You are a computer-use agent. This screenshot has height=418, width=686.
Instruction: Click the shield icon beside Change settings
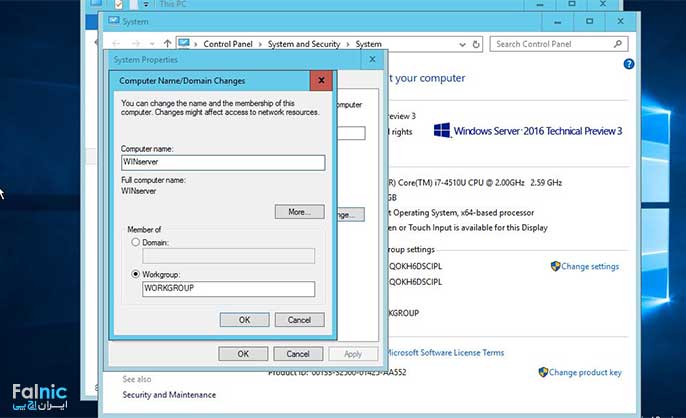pos(555,267)
